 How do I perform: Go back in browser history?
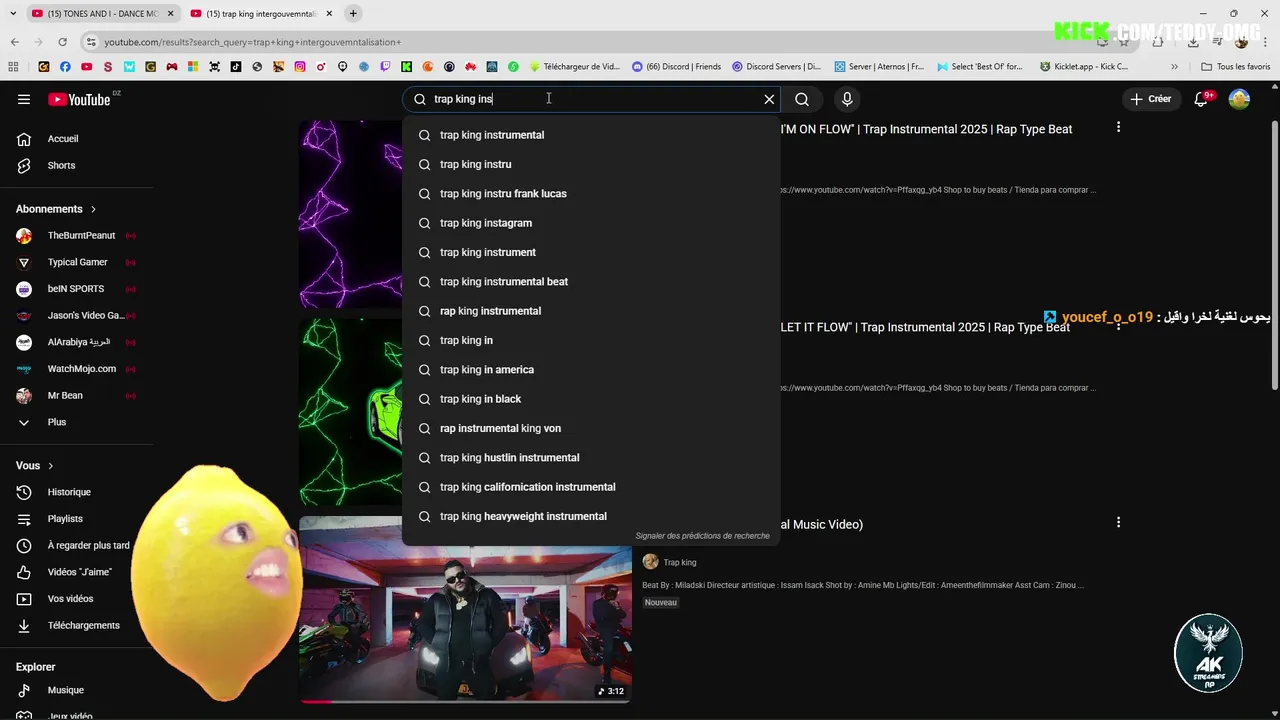coord(15,42)
